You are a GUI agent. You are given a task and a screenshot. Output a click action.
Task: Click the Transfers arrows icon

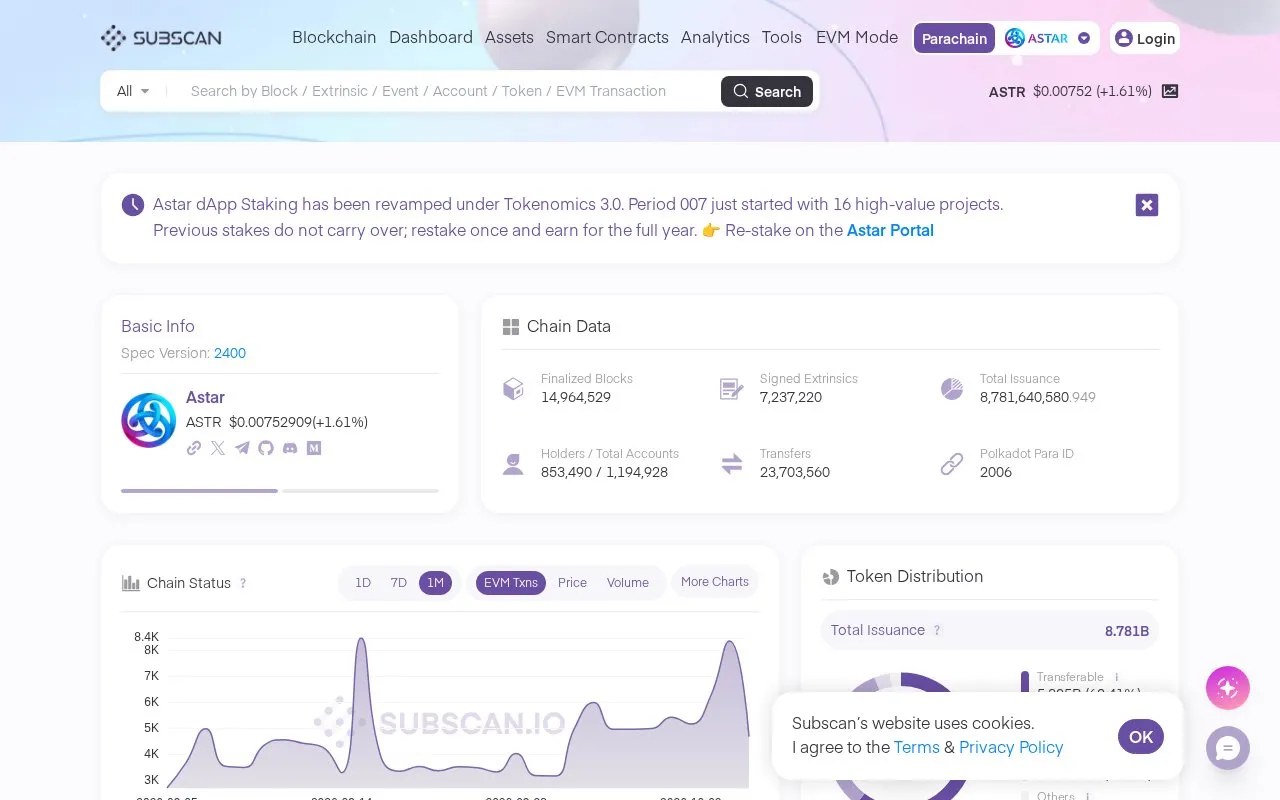click(732, 464)
